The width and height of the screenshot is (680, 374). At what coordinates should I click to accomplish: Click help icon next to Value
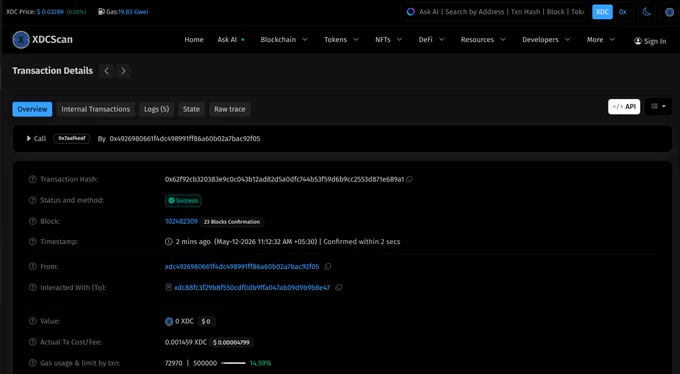[x=33, y=321]
